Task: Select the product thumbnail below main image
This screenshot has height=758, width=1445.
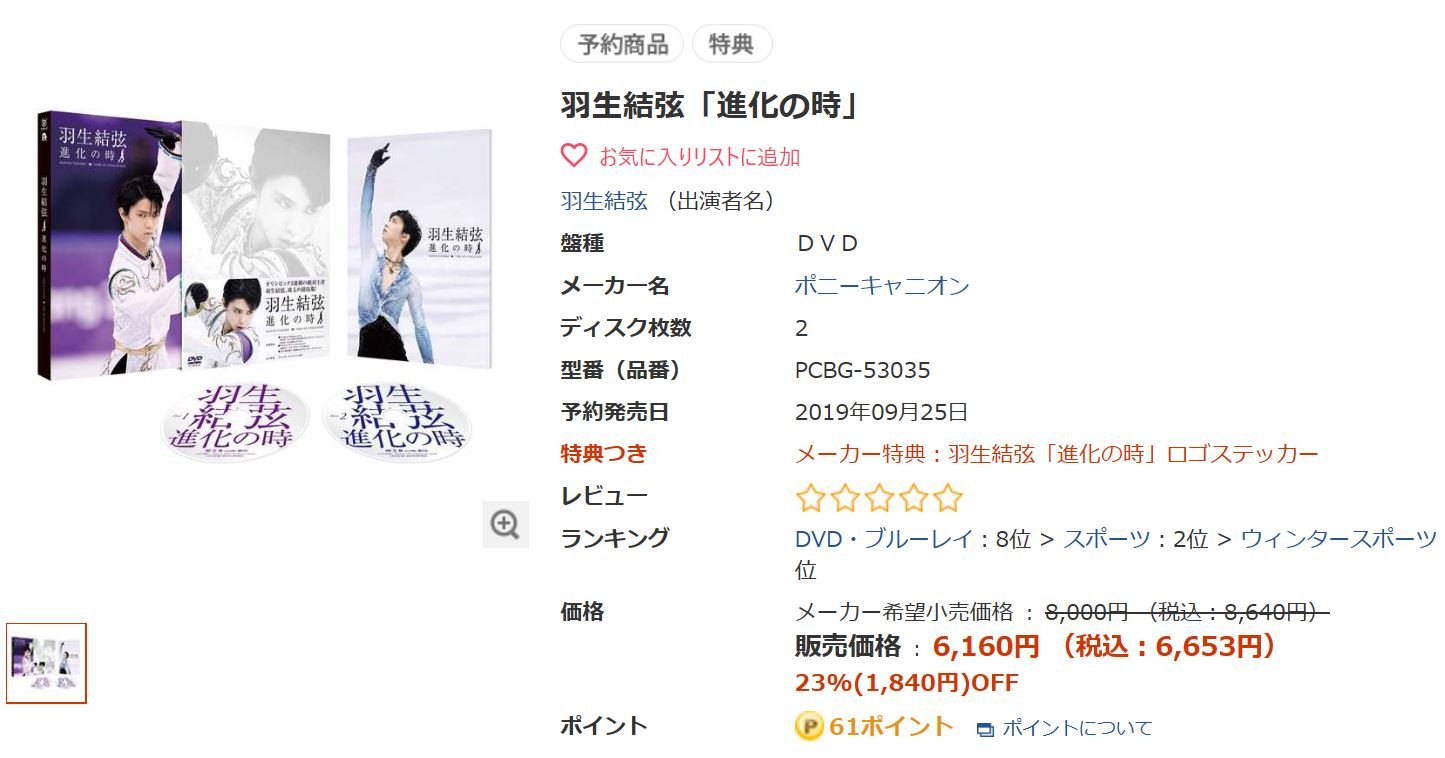Action: 46,663
